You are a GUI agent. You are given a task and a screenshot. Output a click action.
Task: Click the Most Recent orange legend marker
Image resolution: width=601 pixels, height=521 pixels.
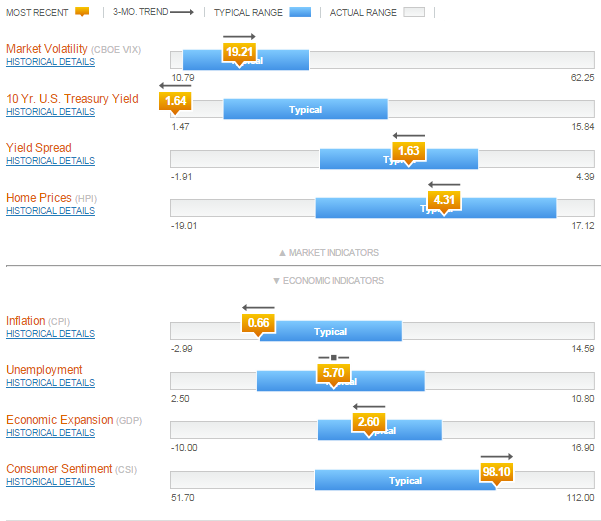(82, 12)
